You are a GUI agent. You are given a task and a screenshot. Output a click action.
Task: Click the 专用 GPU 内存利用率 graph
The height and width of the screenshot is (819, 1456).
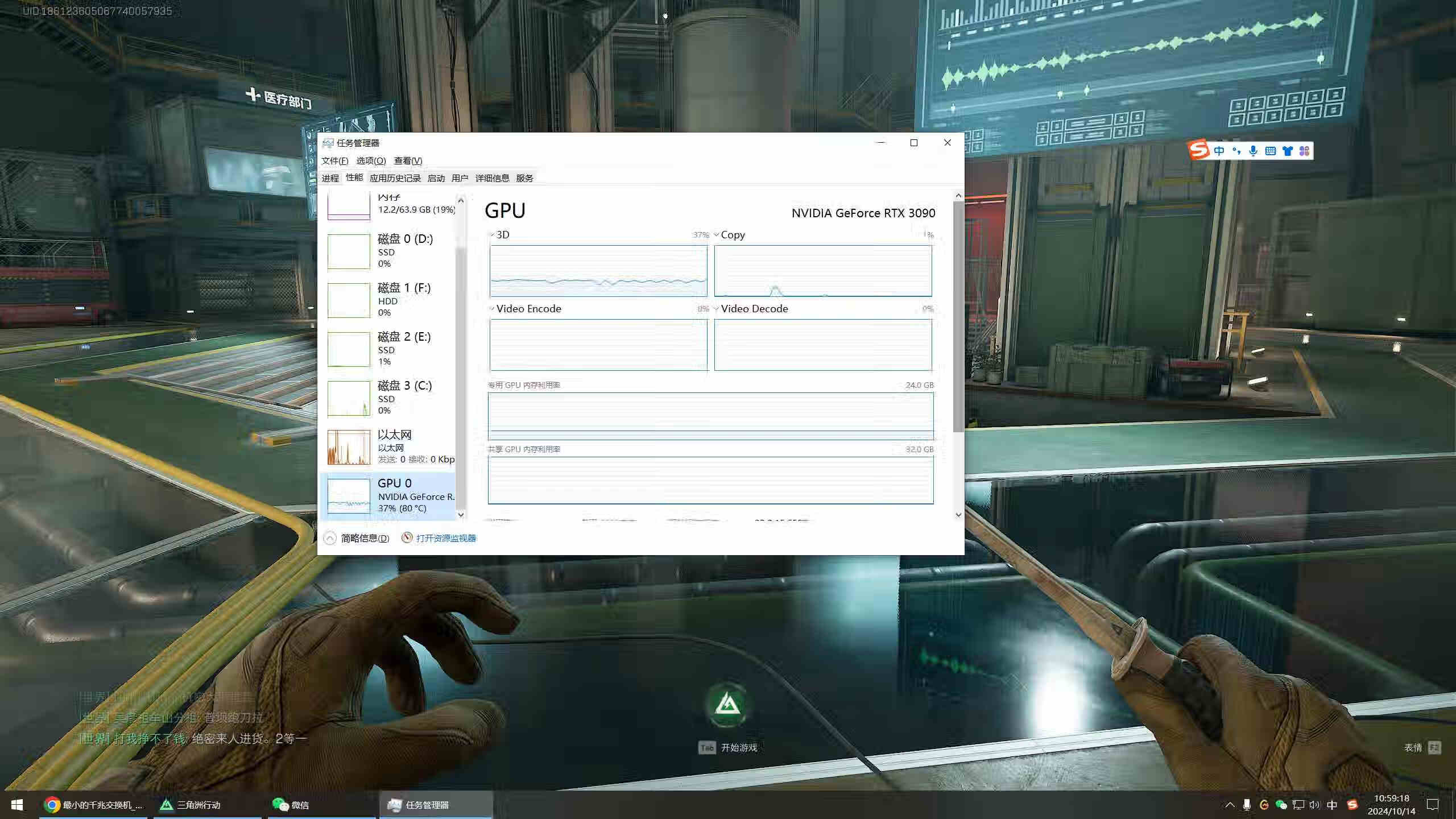(710, 416)
